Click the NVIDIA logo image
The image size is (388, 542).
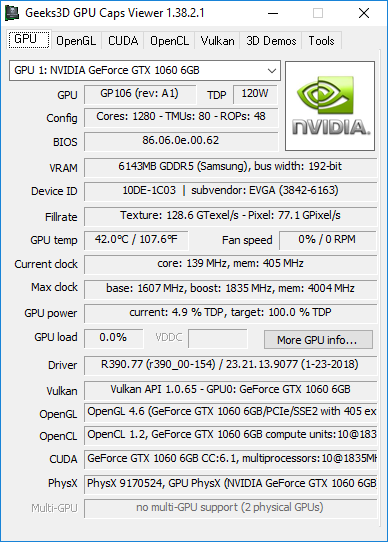tap(330, 106)
